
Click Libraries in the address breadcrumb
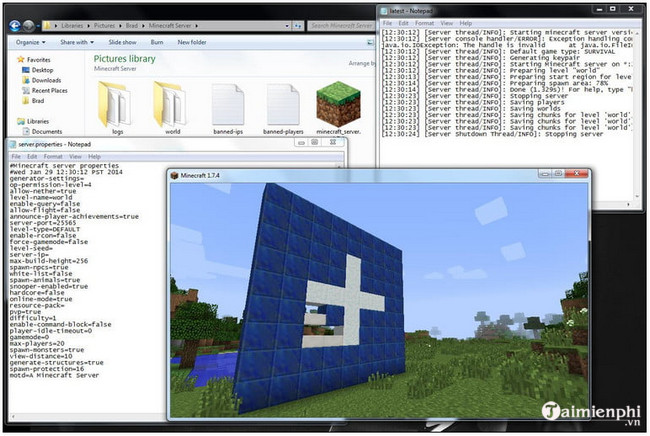(x=72, y=26)
